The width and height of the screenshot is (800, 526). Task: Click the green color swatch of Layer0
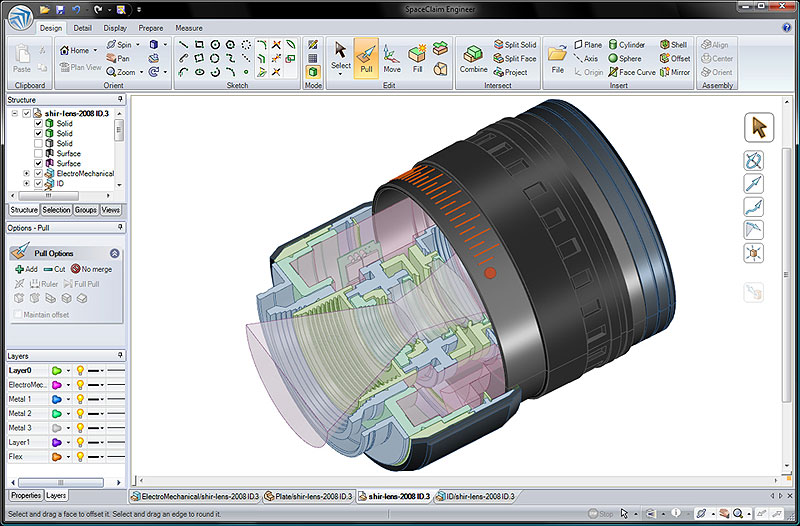56,370
